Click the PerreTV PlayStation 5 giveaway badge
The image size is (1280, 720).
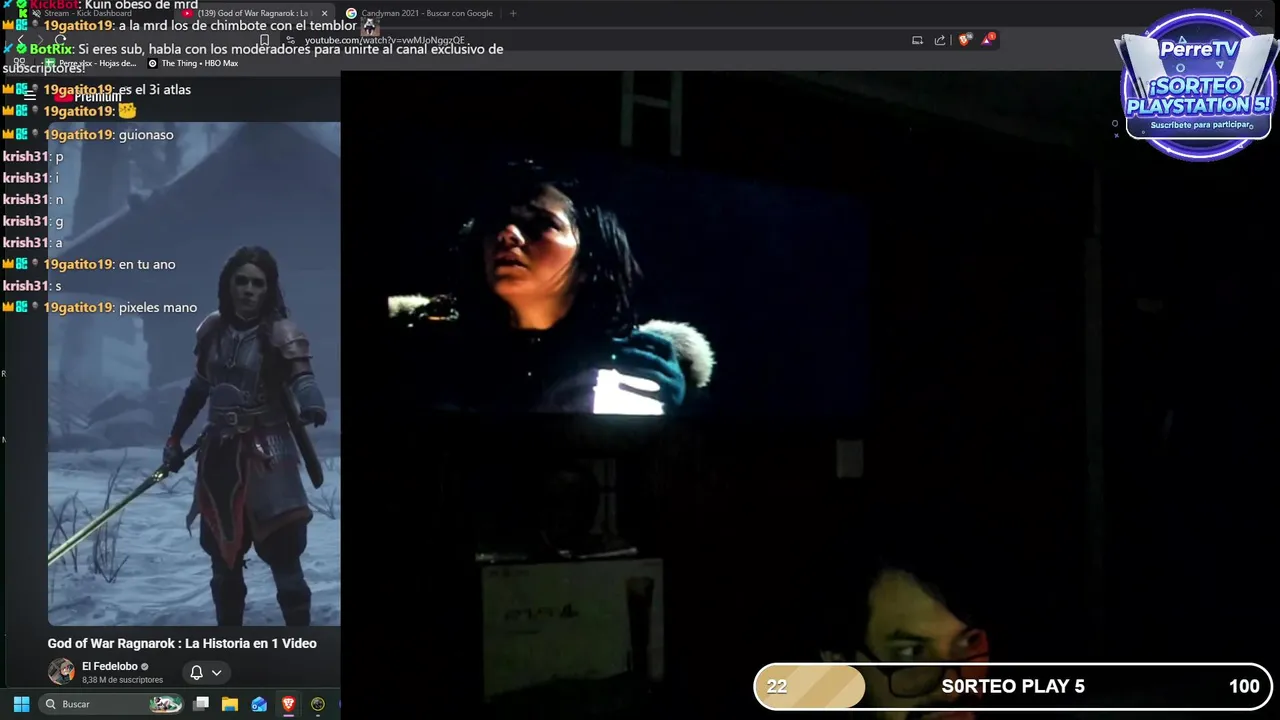1198,84
